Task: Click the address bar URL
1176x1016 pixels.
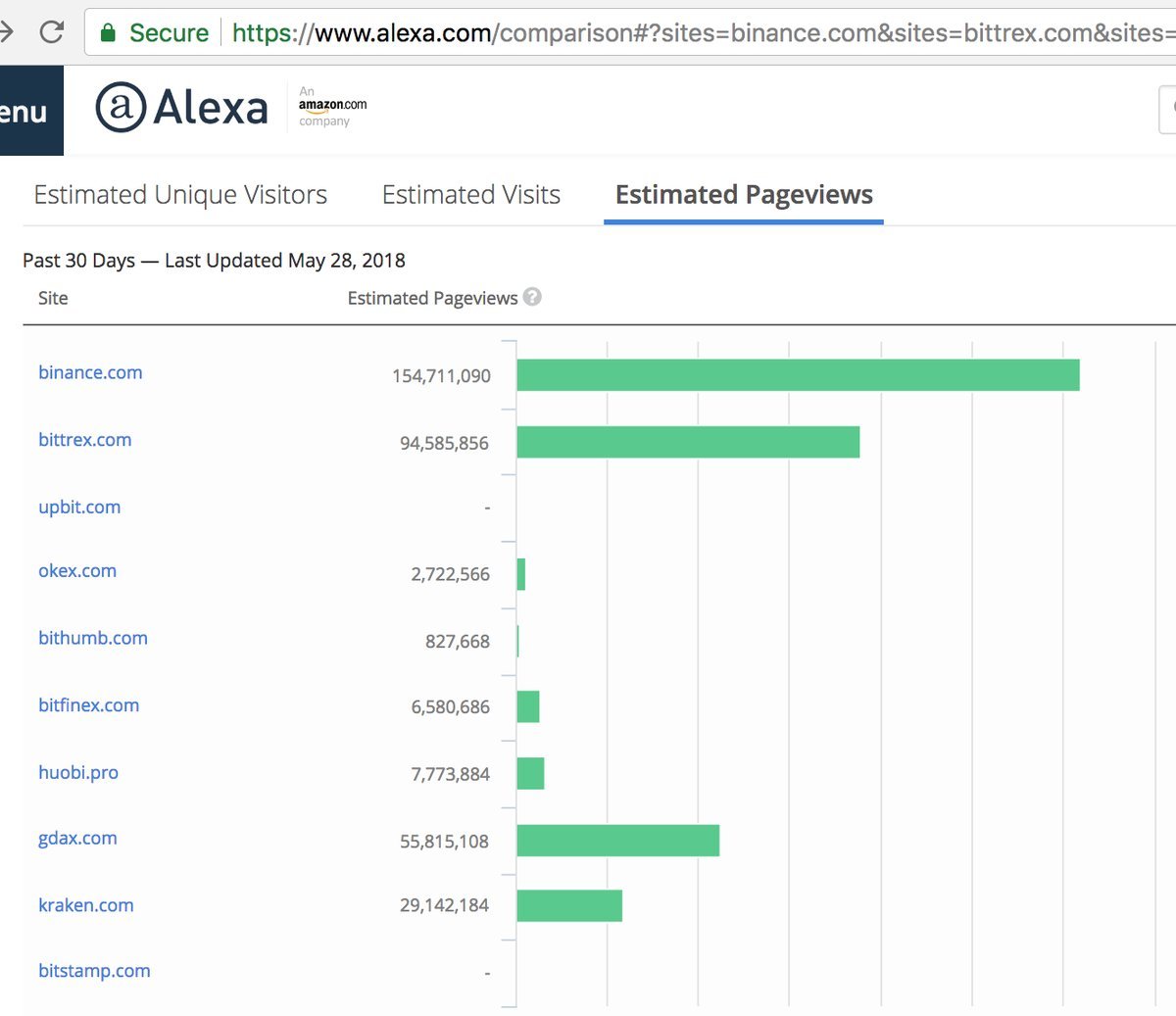Action: [x=703, y=32]
